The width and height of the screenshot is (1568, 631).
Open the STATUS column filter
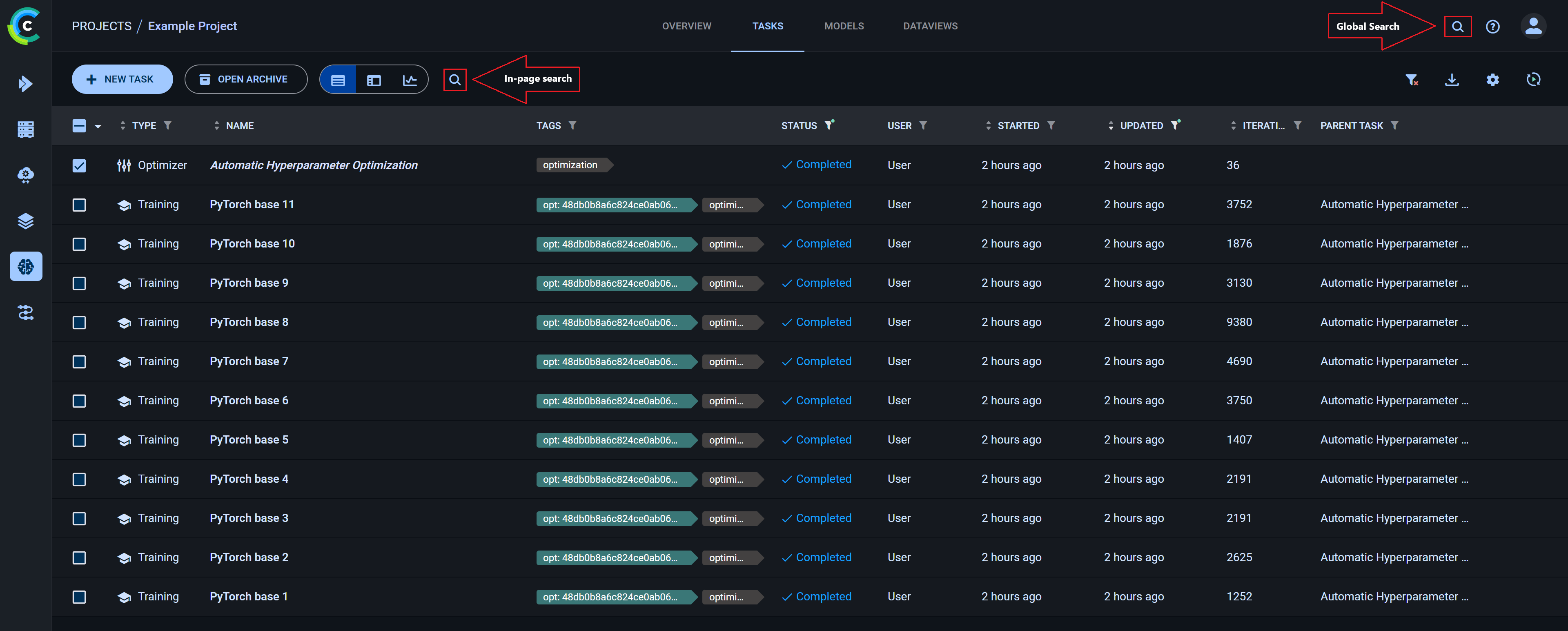(829, 125)
